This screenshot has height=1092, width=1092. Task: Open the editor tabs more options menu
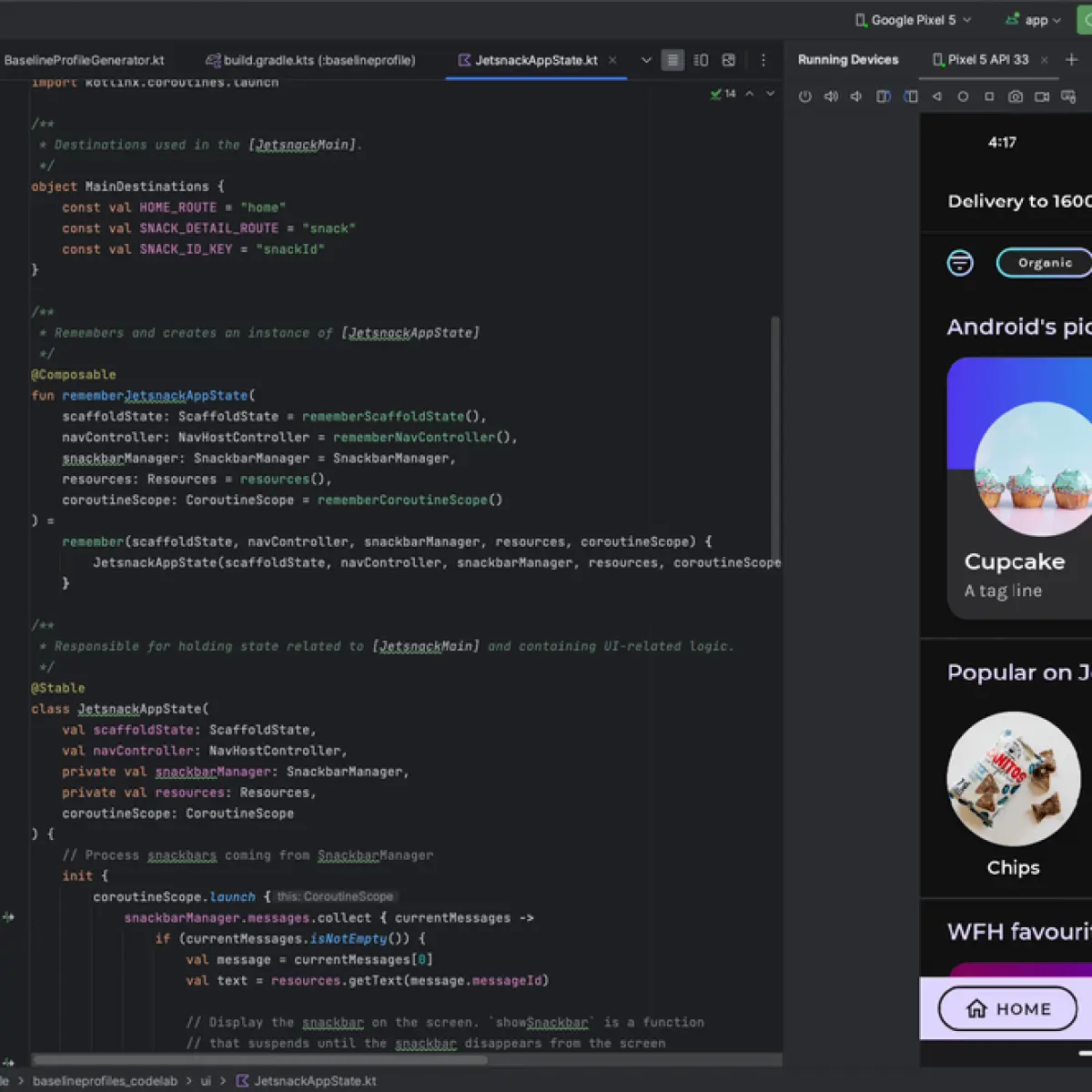[763, 60]
